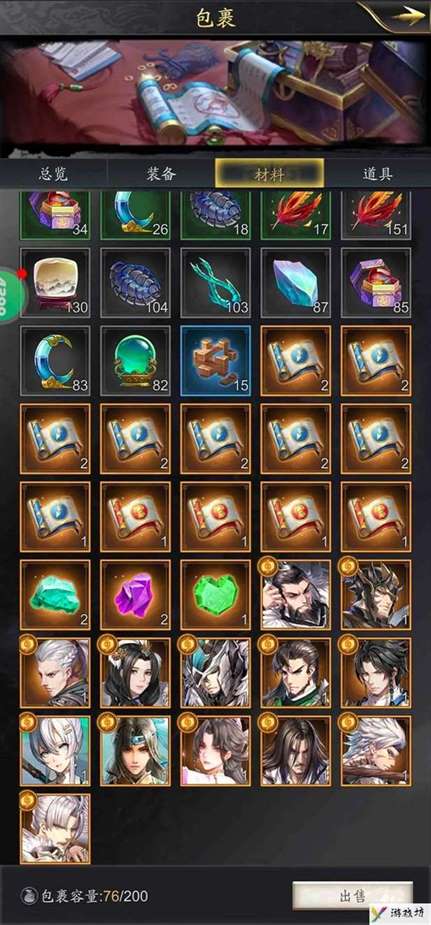The width and height of the screenshot is (431, 925).
Task: Select the landscape painting item with 130
Action: 55,283
